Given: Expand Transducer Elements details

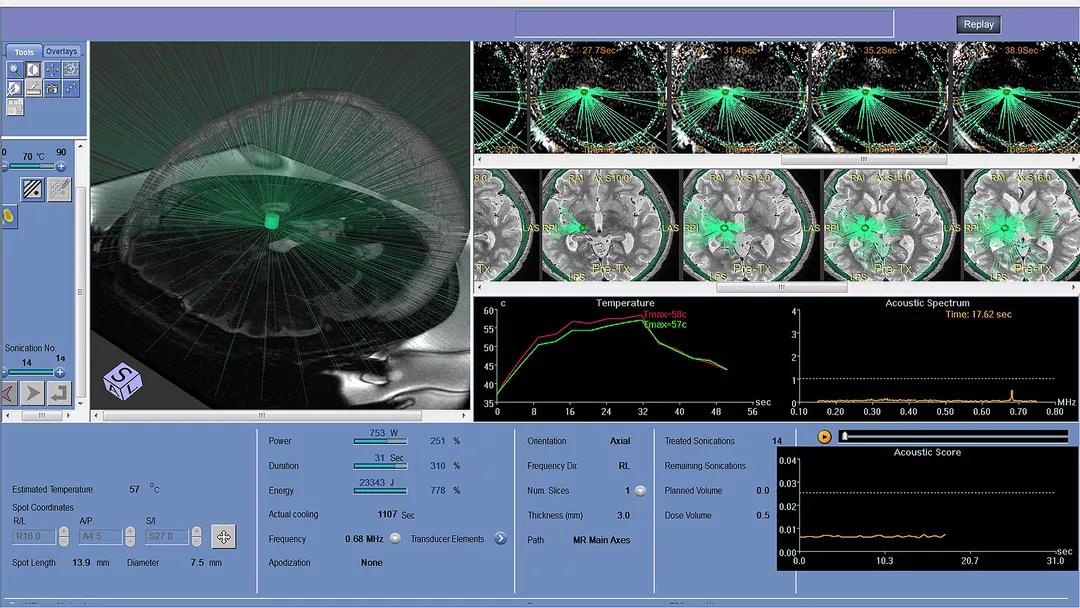Looking at the screenshot, I should click(x=500, y=539).
